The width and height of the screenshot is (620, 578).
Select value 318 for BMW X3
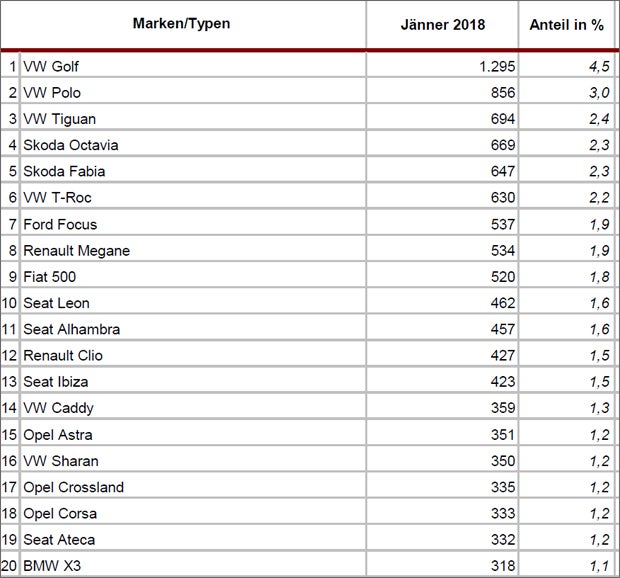[502, 565]
